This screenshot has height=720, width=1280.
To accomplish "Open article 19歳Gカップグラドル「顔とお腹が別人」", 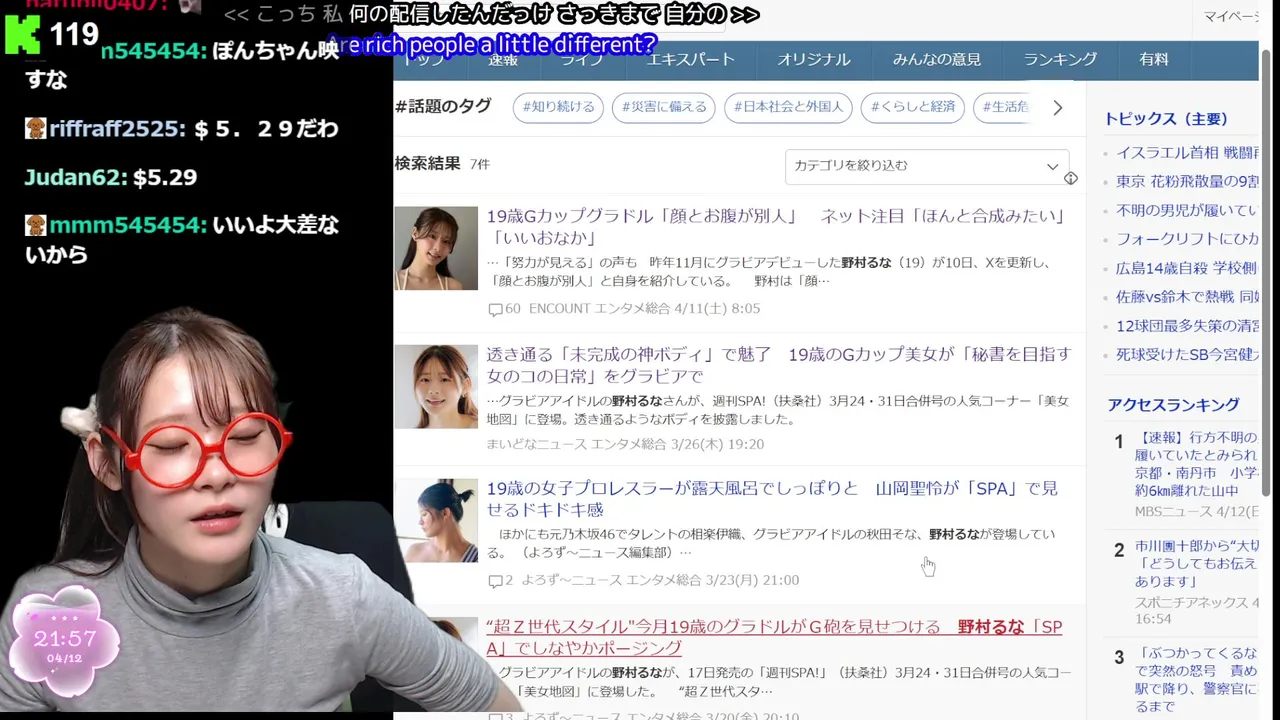I will coord(778,226).
